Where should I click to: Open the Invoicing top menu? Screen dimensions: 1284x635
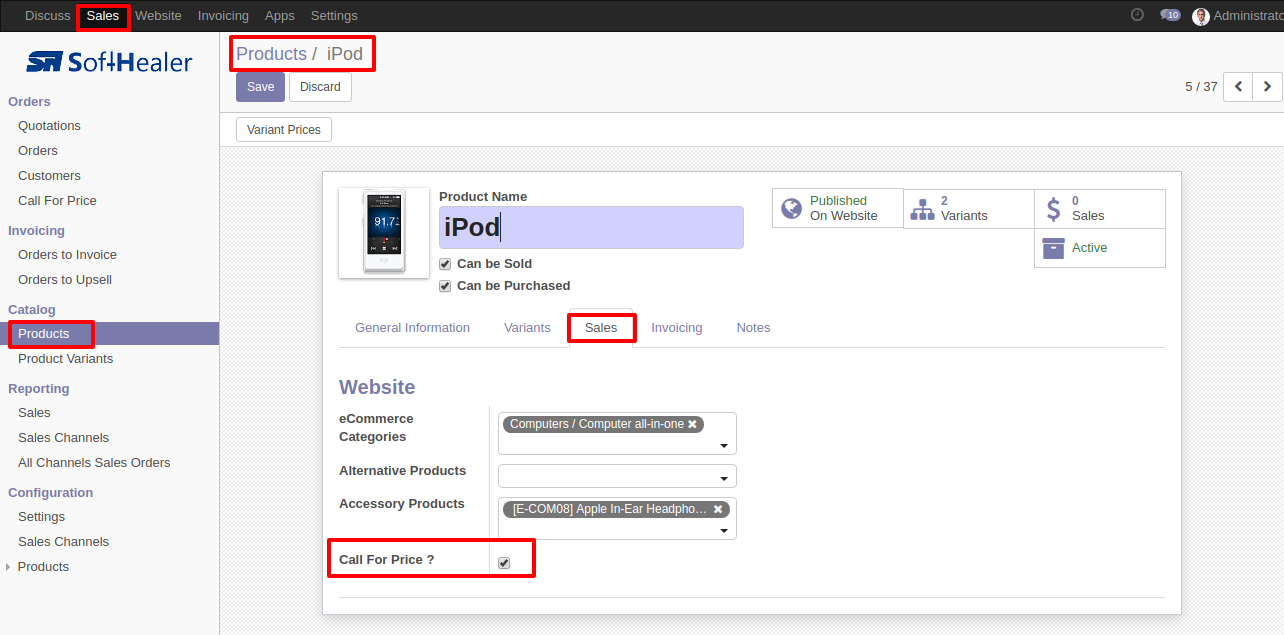coord(223,15)
